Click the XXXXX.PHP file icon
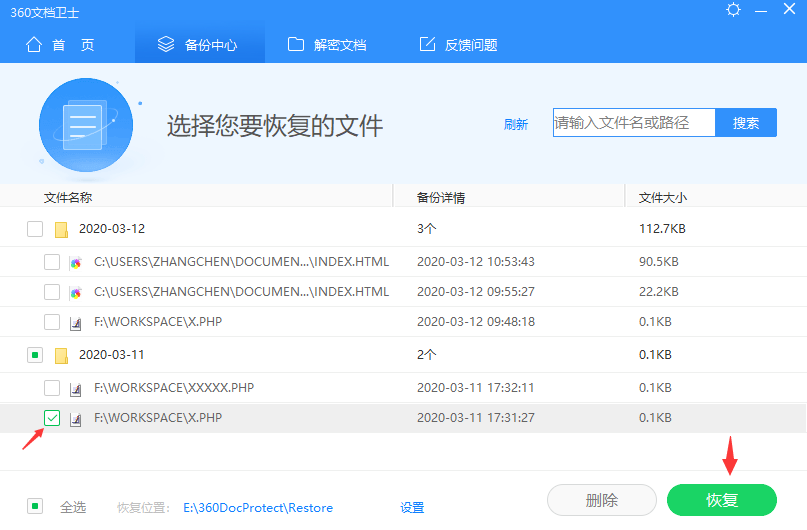807x530 pixels. [76, 388]
